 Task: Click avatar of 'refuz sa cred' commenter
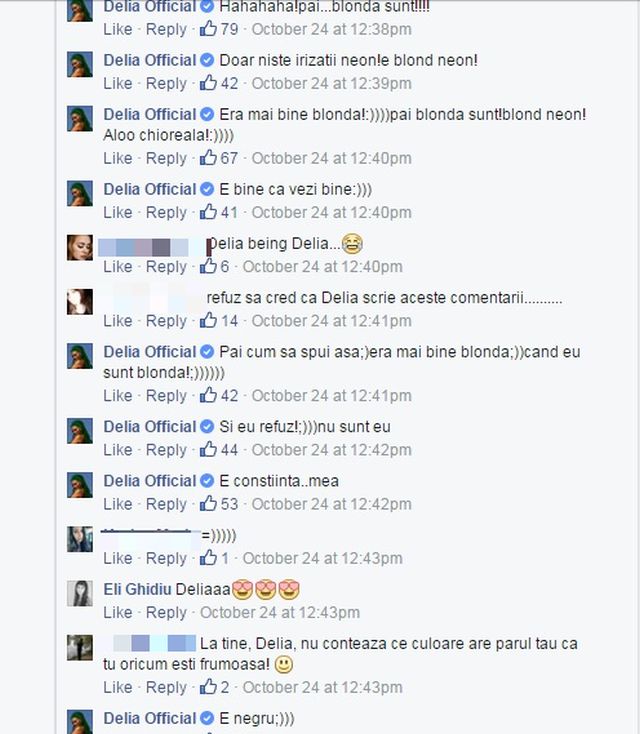(80, 302)
